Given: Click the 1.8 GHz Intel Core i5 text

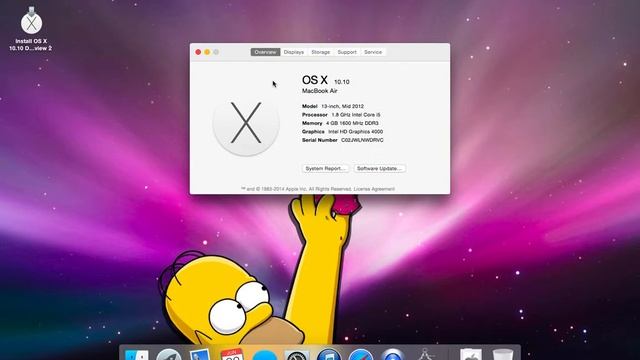Looking at the screenshot, I should 356,115.
